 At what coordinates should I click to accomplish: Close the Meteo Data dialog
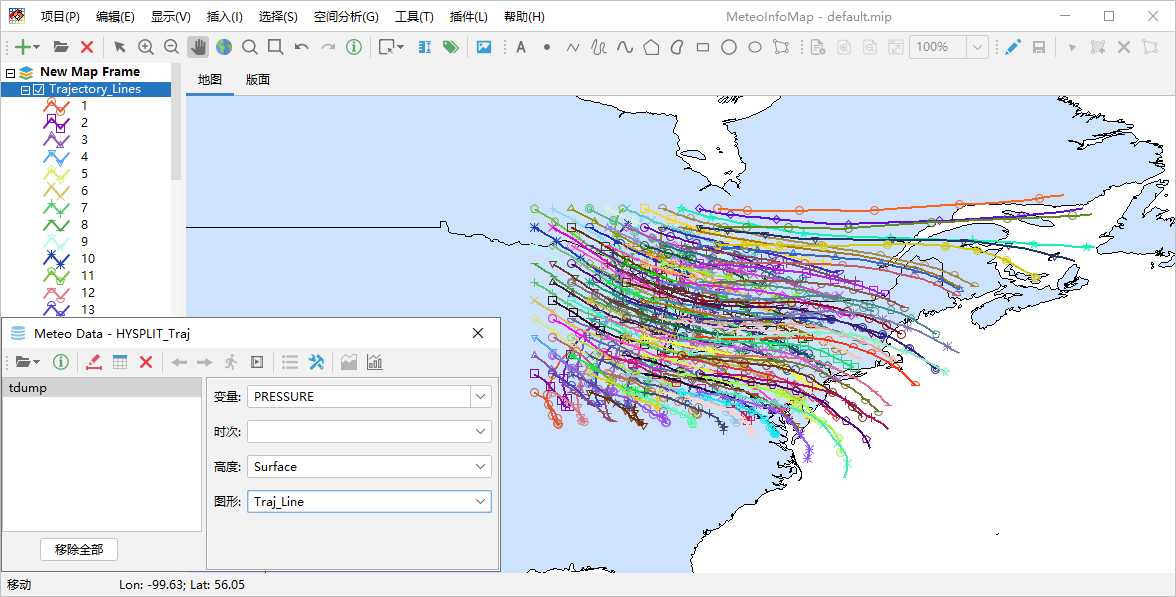click(478, 333)
